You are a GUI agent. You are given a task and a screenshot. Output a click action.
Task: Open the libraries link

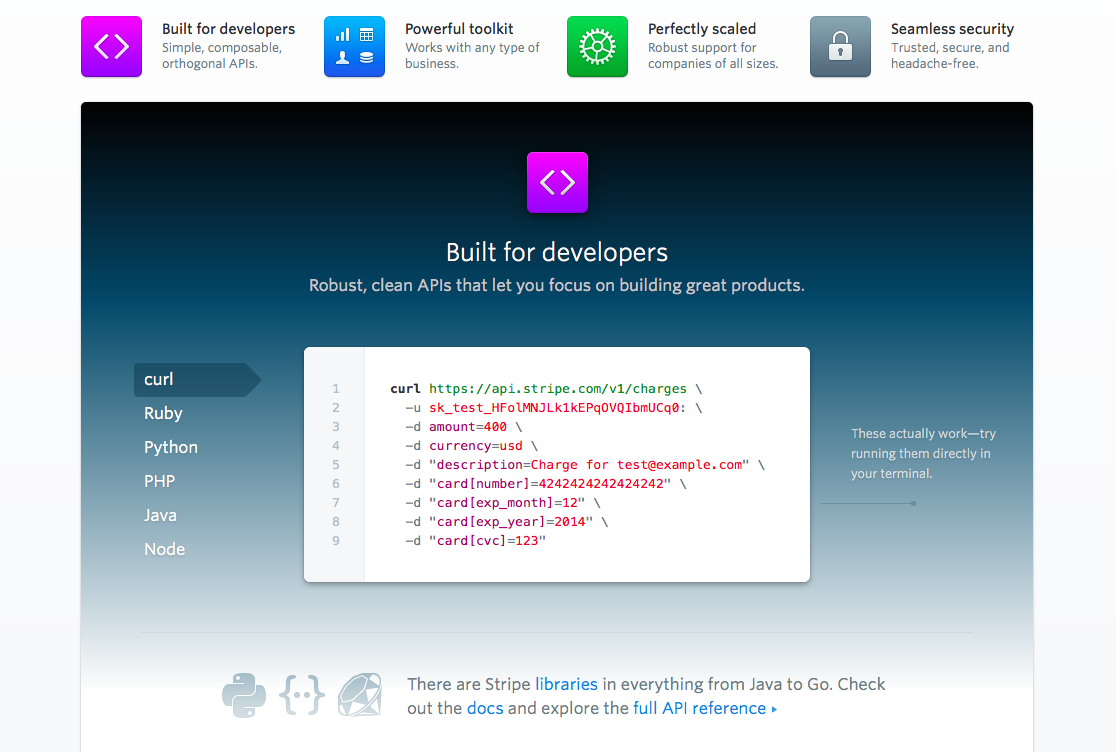pyautogui.click(x=567, y=684)
